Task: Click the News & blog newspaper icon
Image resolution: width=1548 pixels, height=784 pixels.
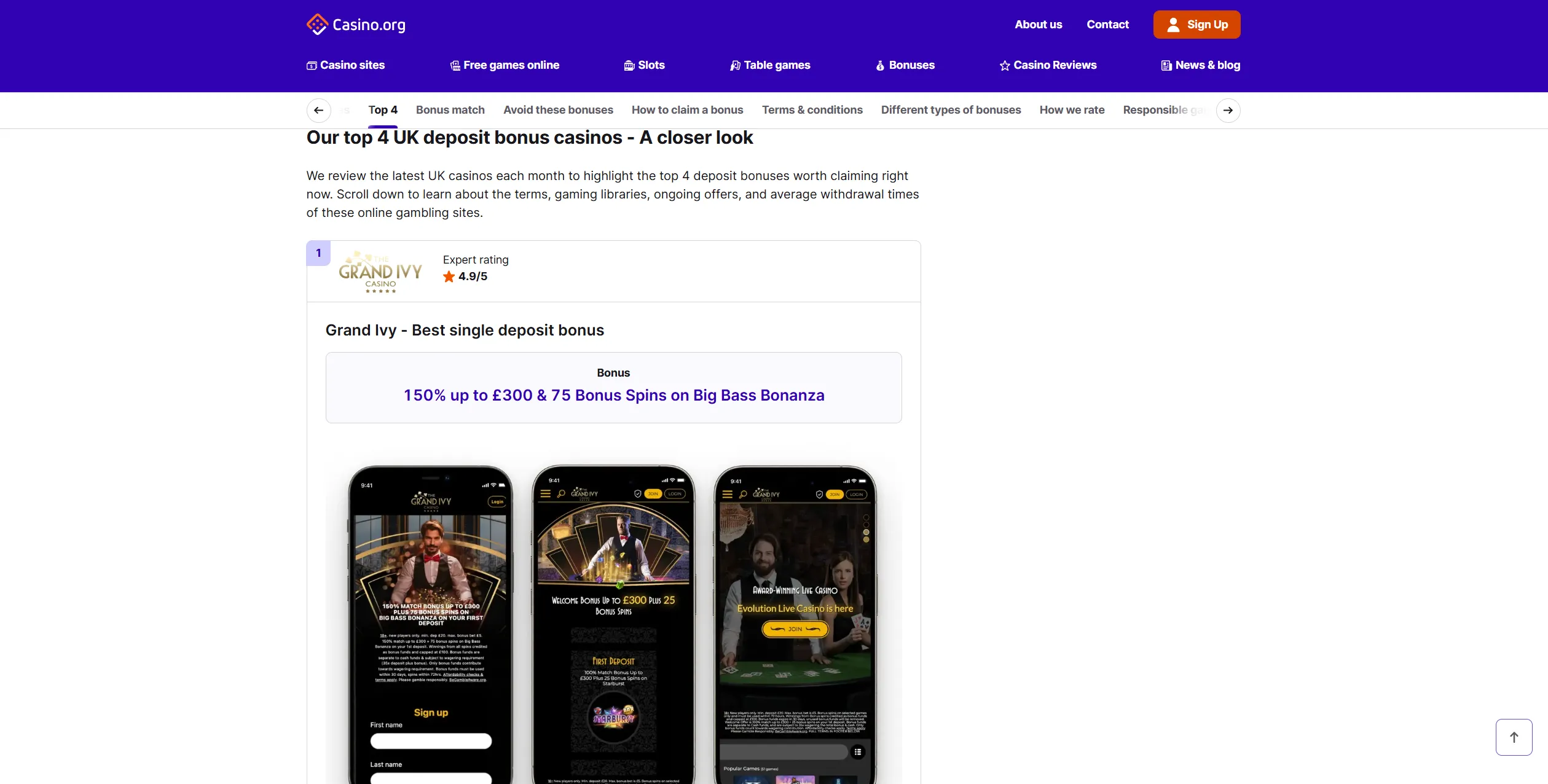Action: [1166, 66]
